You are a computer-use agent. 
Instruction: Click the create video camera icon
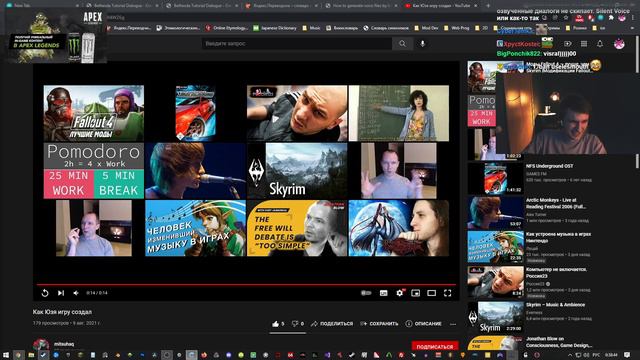[568, 44]
